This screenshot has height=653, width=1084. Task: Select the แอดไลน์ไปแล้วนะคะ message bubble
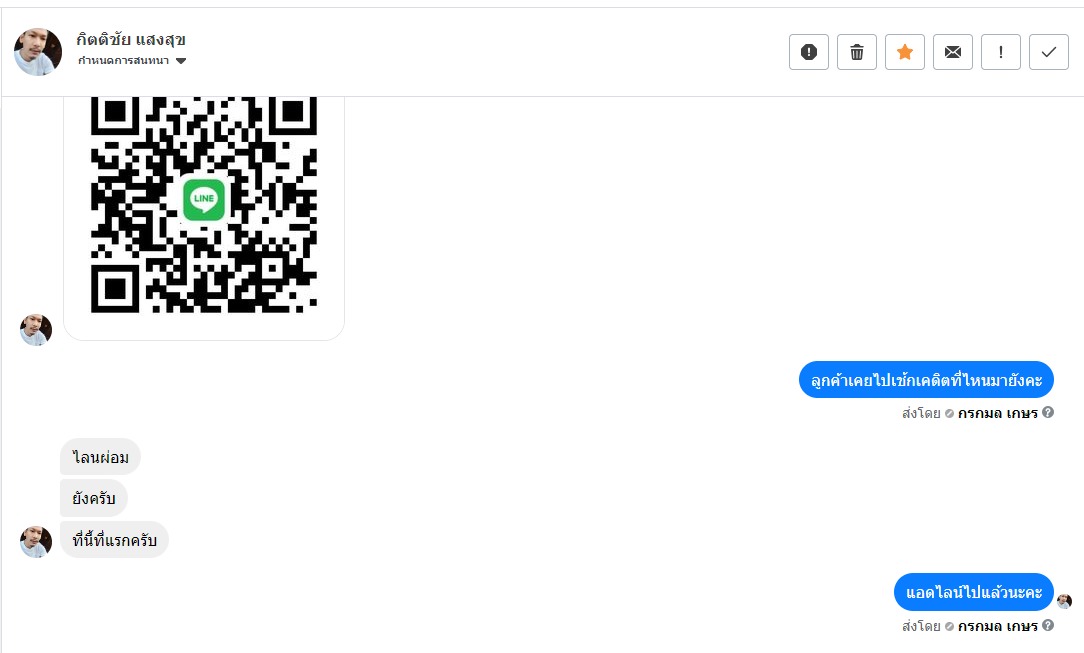973,592
